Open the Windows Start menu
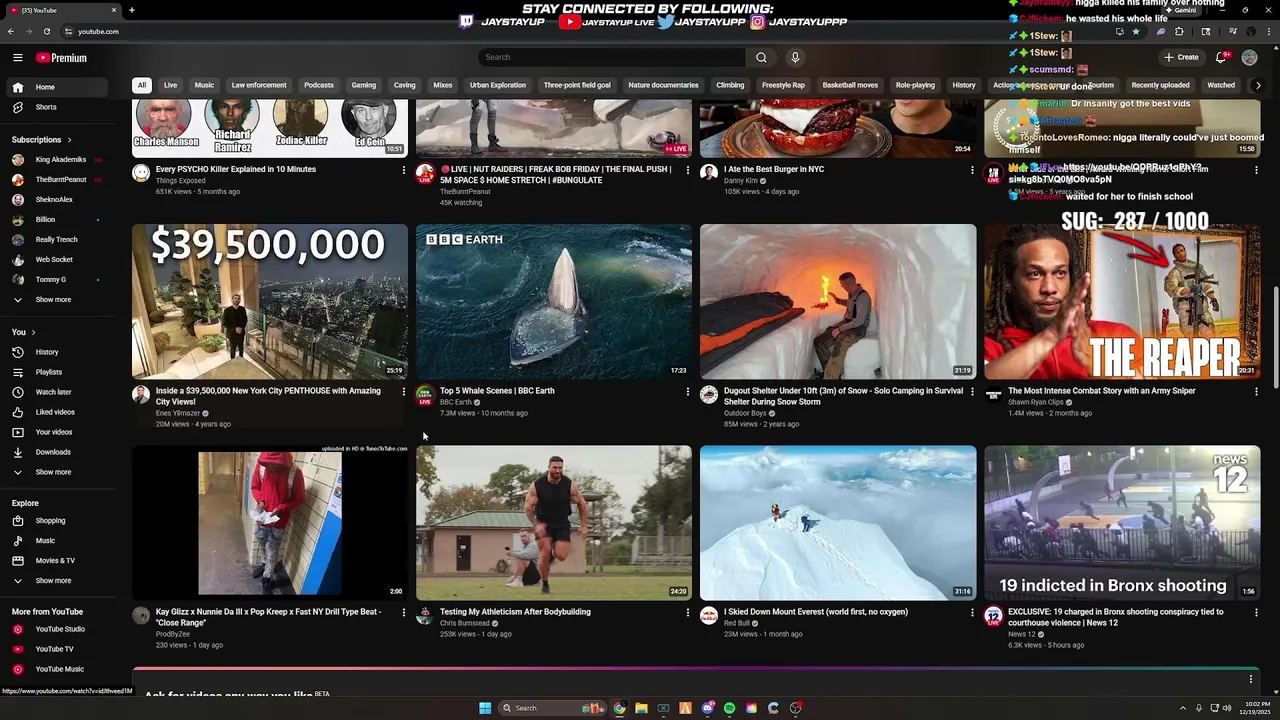The height and width of the screenshot is (720, 1280). click(485, 708)
